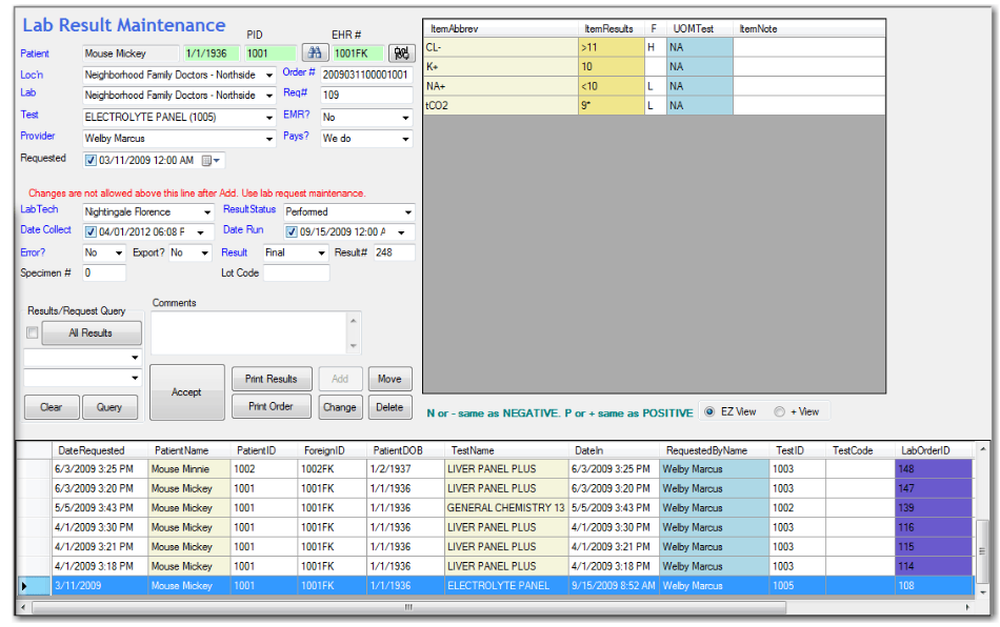Open the Pays? dropdown
The image size is (1000, 627).
coord(406,139)
